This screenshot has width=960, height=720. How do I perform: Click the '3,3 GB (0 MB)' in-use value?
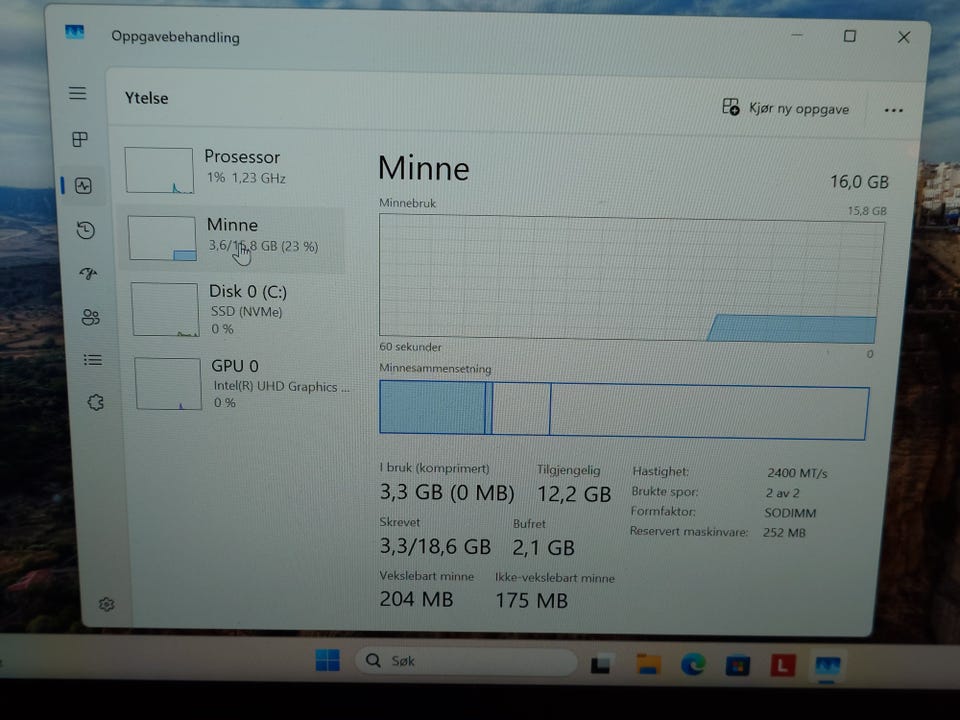[x=447, y=492]
